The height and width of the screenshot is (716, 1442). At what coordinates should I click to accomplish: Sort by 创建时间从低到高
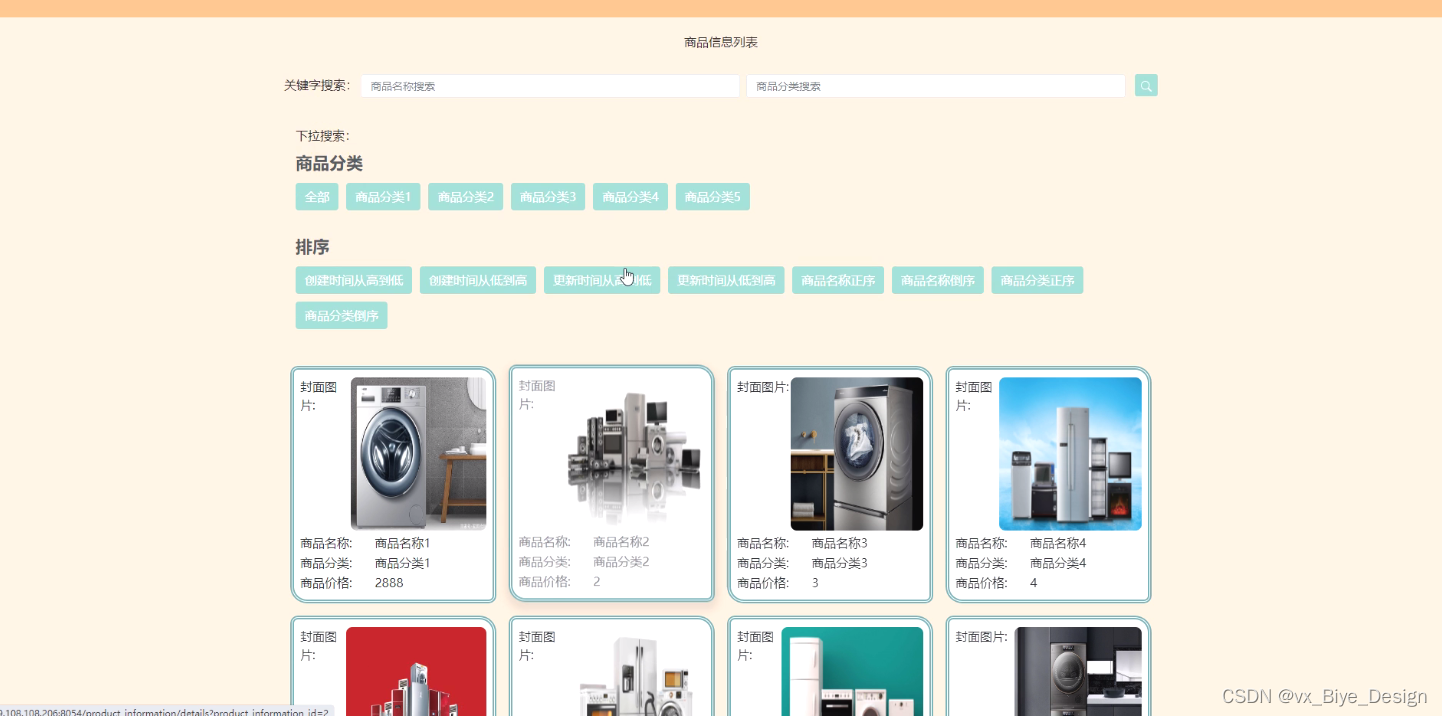(x=478, y=280)
